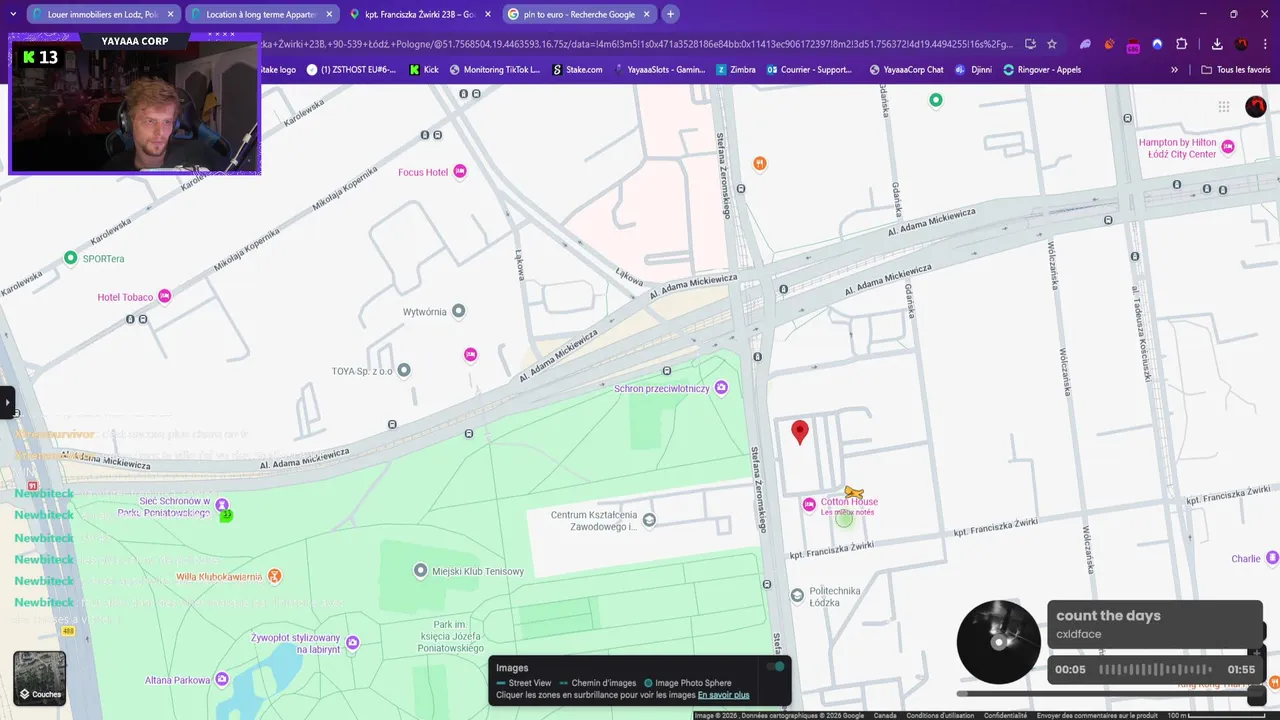This screenshot has width=1280, height=720.
Task: Open the Courrier - Support bookmark
Action: tap(810, 70)
